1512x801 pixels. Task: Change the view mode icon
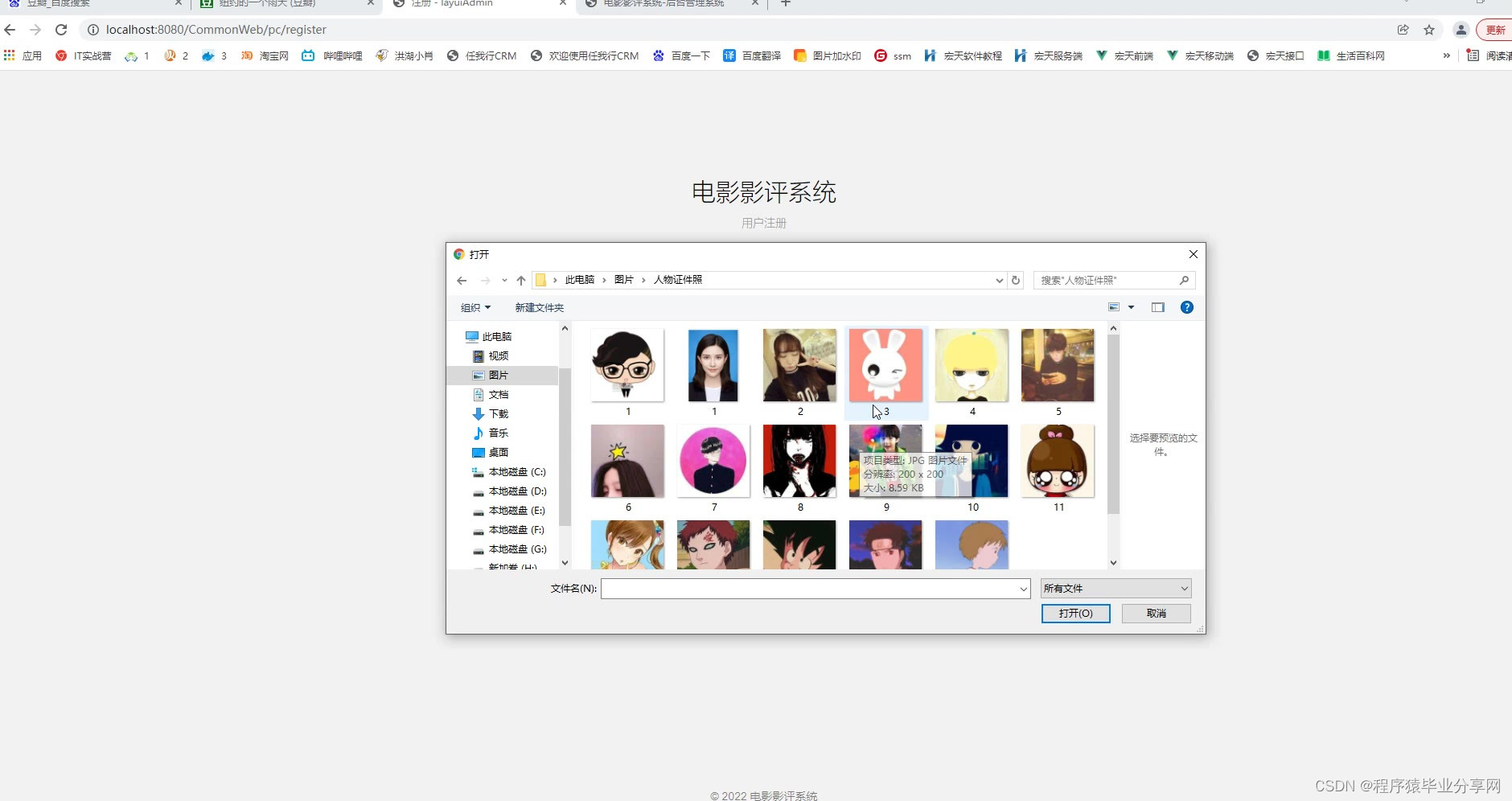pyautogui.click(x=1114, y=307)
